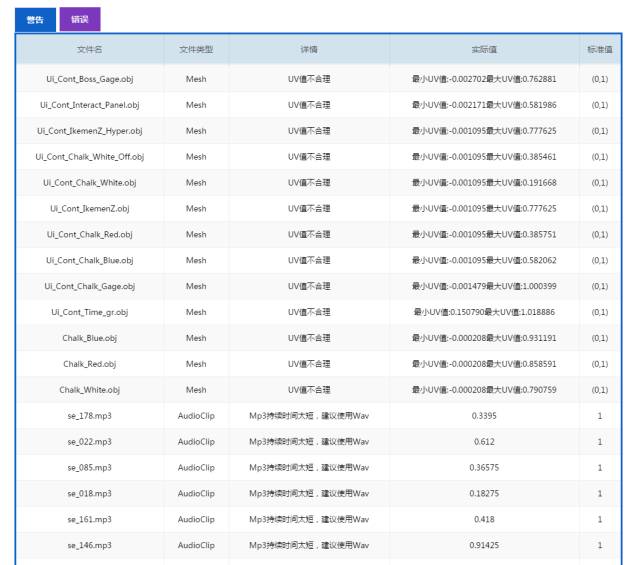
Task: Click the standard value 1 for se_085.mp3
Action: point(600,468)
